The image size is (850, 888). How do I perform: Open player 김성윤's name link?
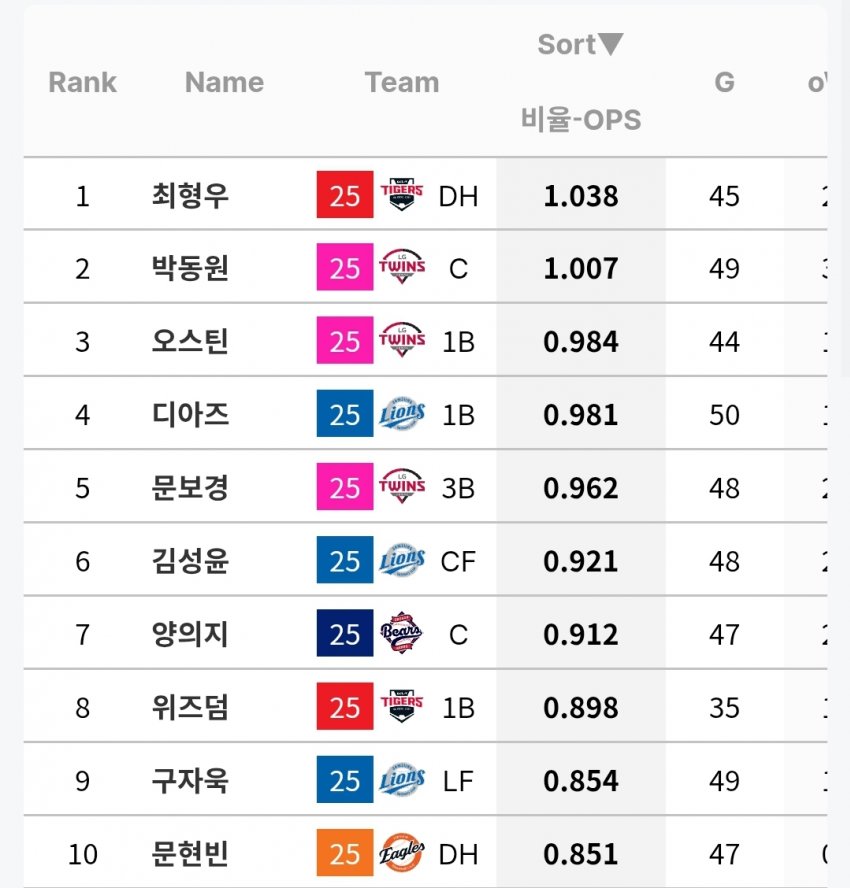(x=190, y=561)
